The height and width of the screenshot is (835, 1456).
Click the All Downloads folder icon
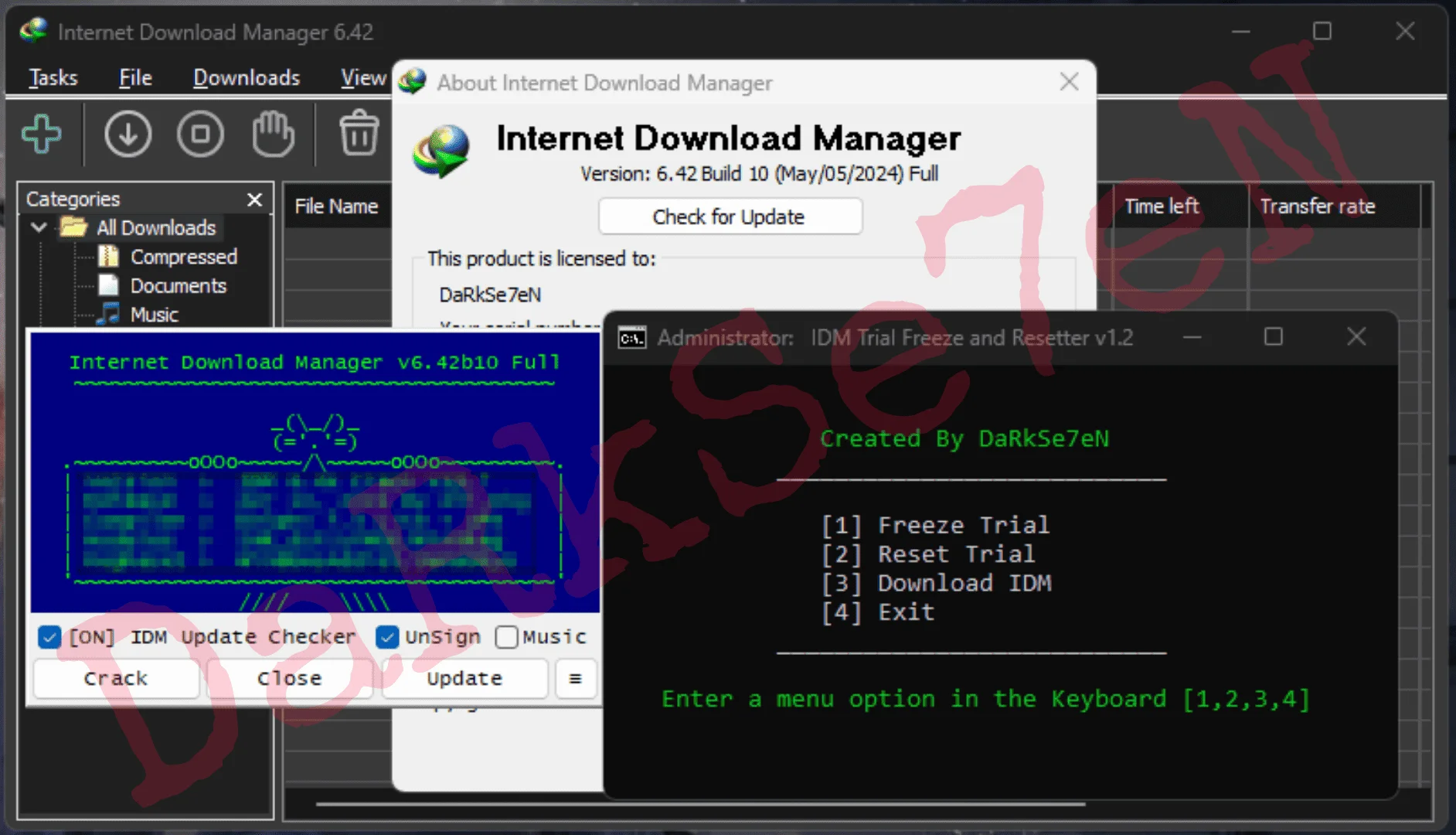[74, 227]
